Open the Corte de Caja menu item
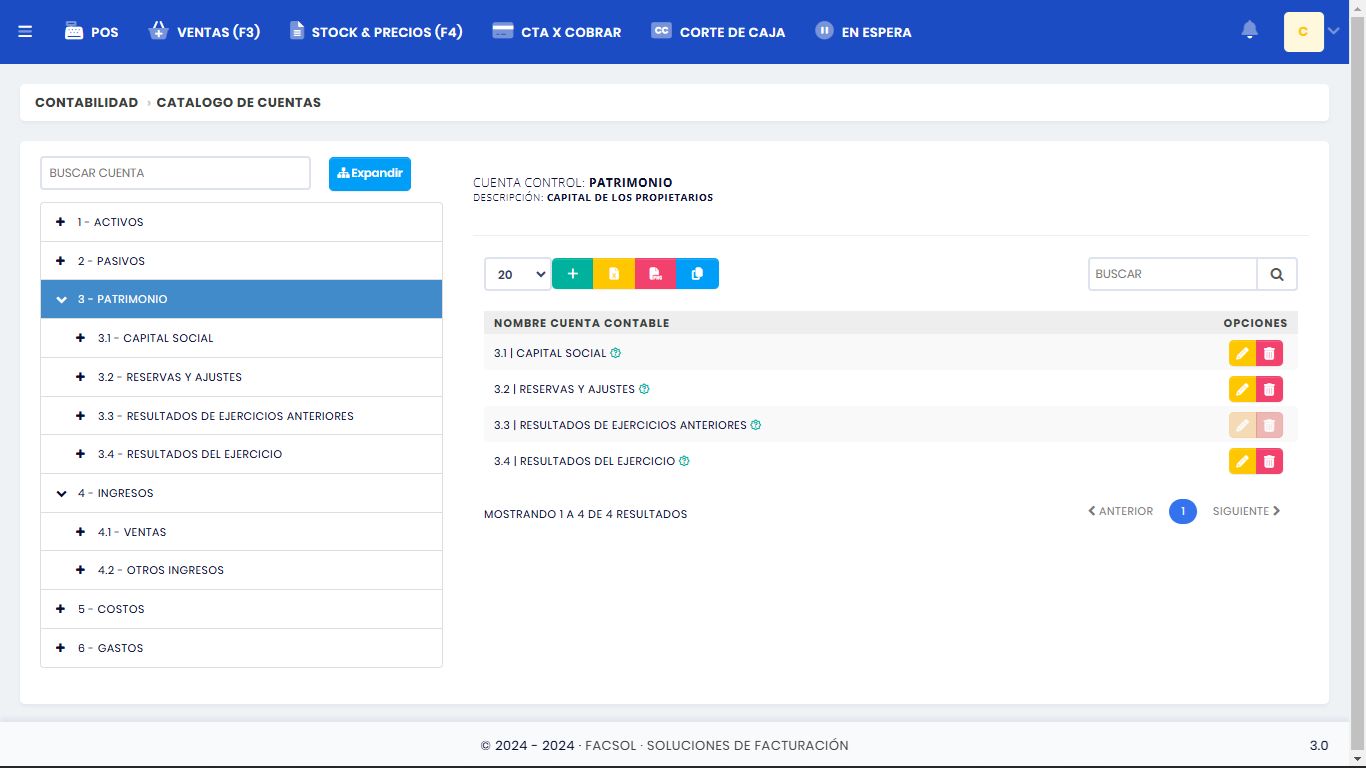Image resolution: width=1366 pixels, height=768 pixels. (x=718, y=32)
